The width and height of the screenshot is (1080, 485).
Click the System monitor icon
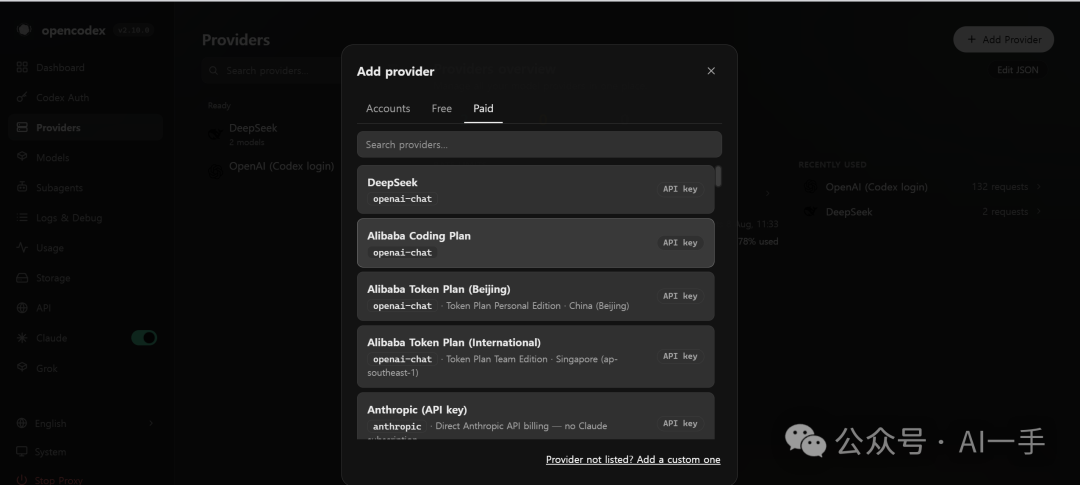pyautogui.click(x=22, y=452)
